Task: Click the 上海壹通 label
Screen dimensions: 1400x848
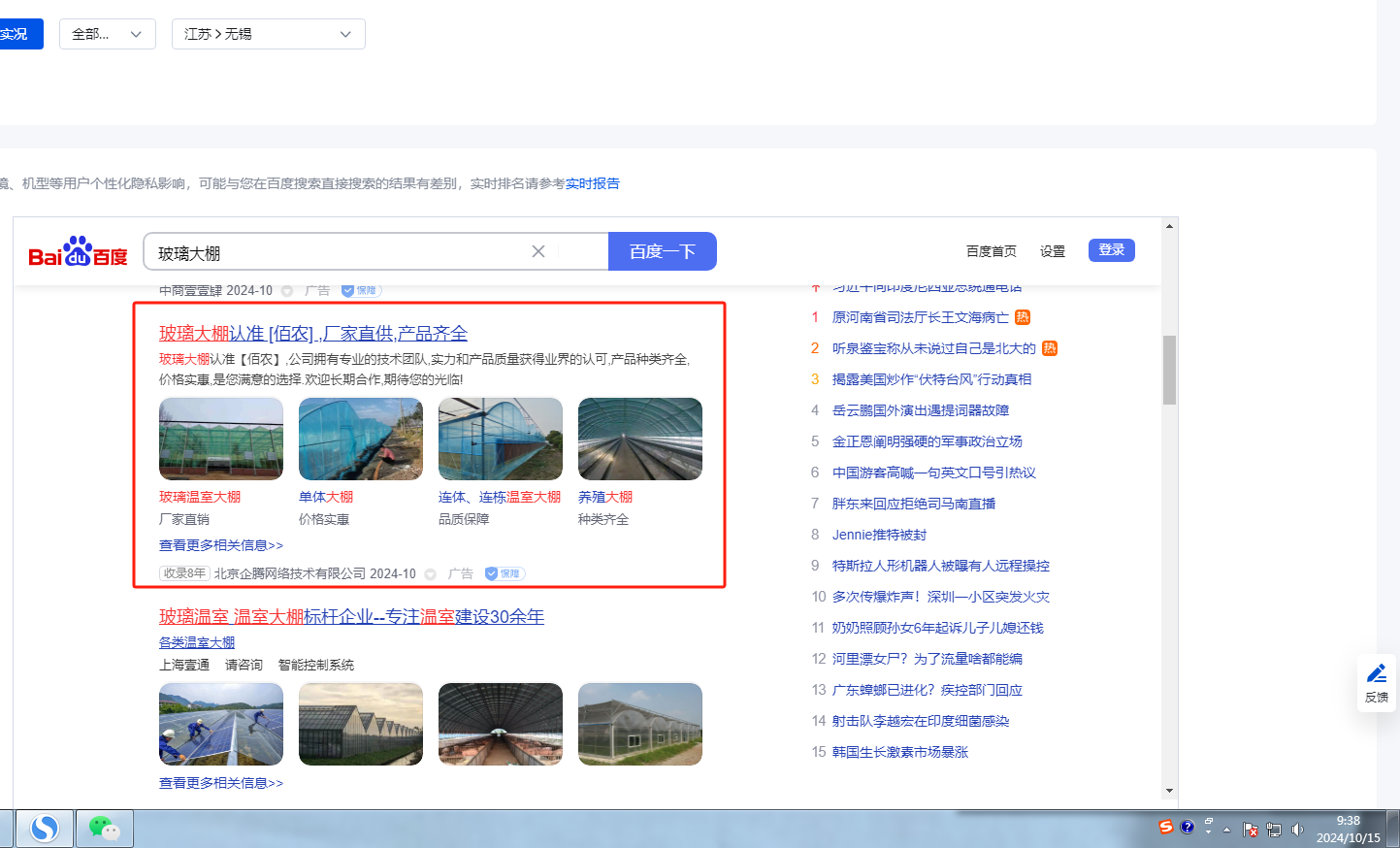Action: pos(184,665)
